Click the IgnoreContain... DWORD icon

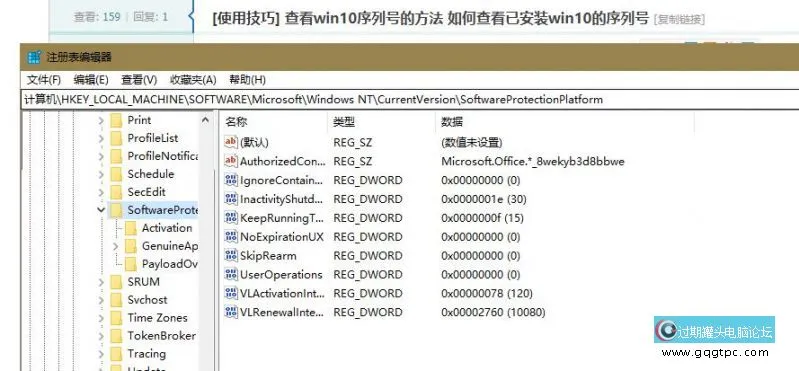231,180
